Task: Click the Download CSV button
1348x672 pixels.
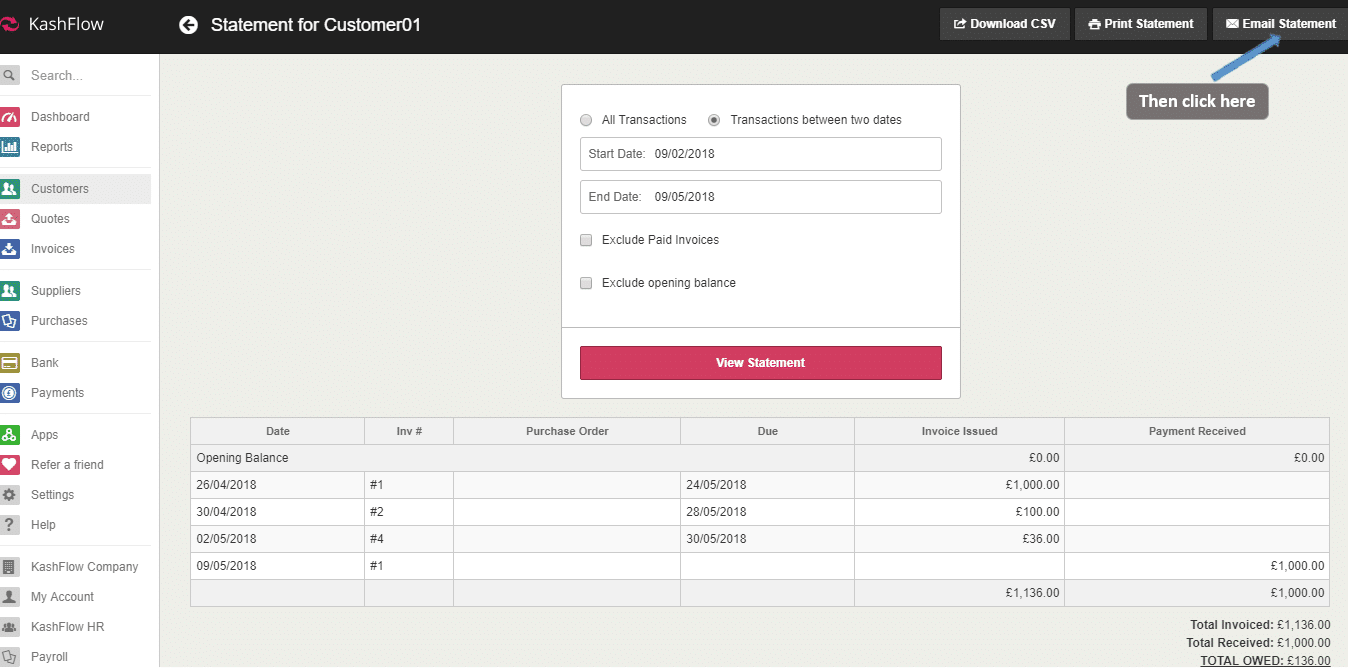Action: coord(1004,24)
